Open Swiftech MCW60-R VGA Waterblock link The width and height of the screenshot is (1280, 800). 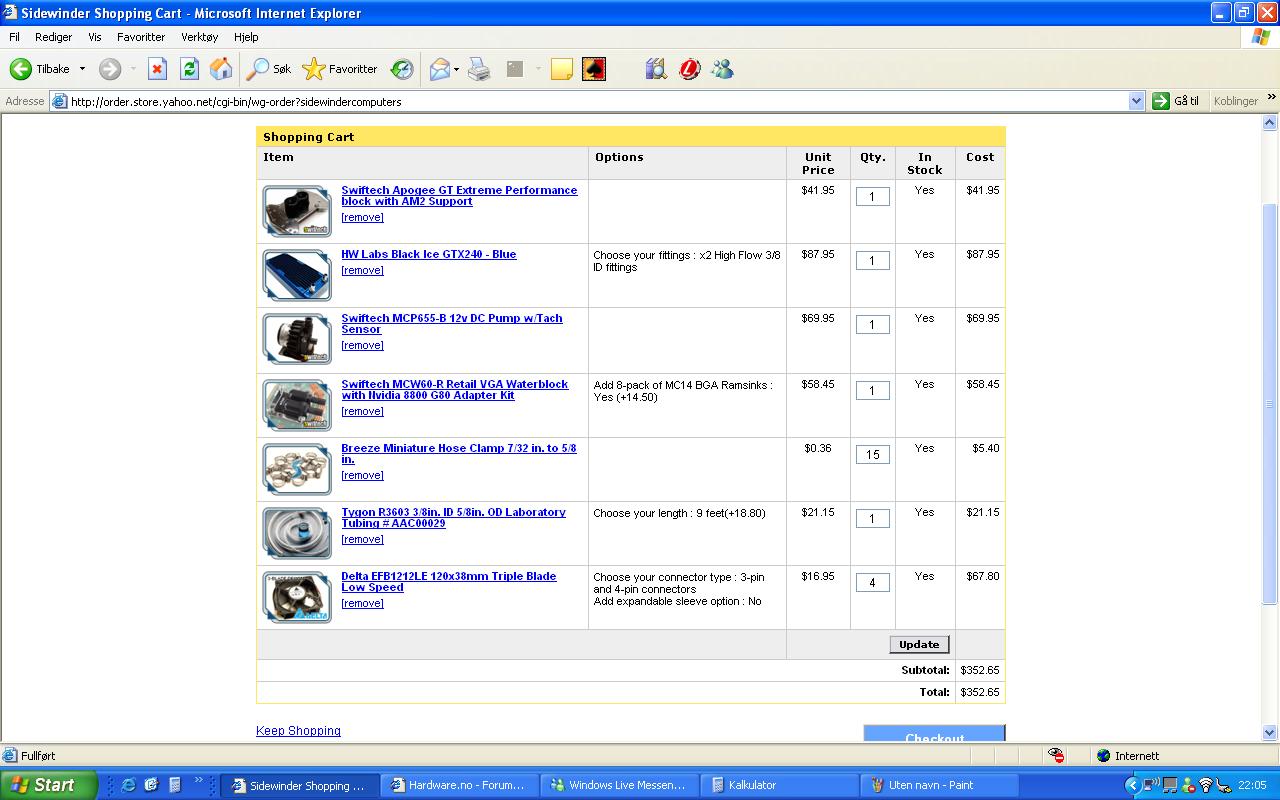(455, 389)
